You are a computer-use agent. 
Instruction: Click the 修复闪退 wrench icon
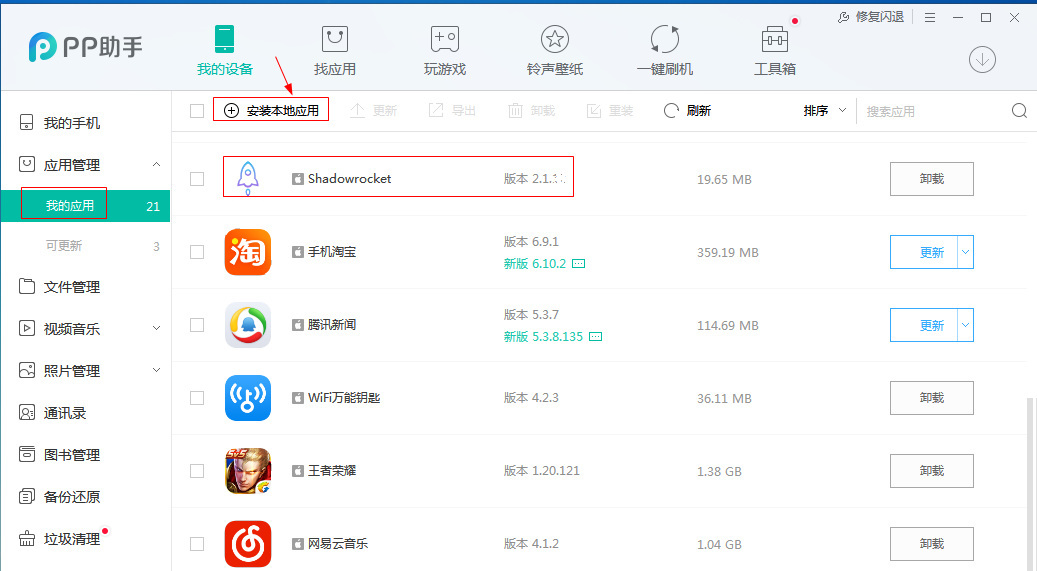[x=843, y=17]
